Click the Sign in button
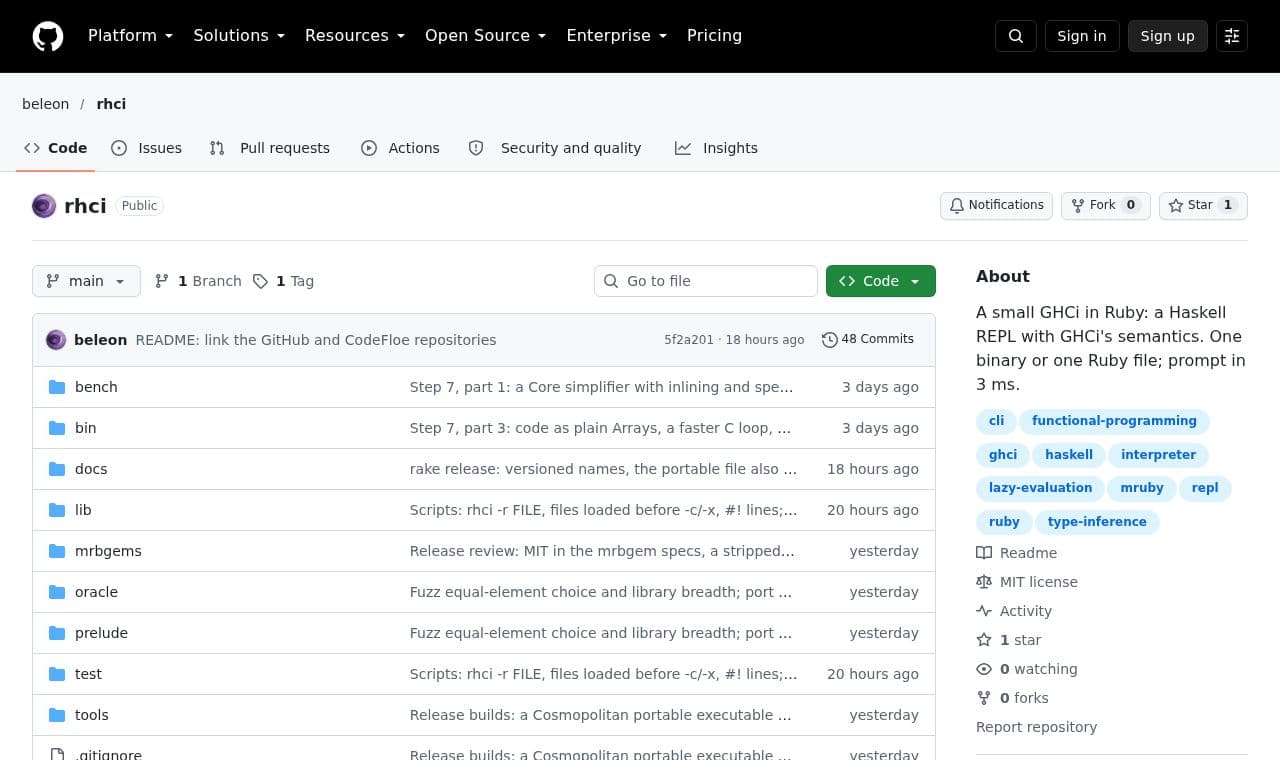Viewport: 1280px width, 760px height. coord(1082,36)
